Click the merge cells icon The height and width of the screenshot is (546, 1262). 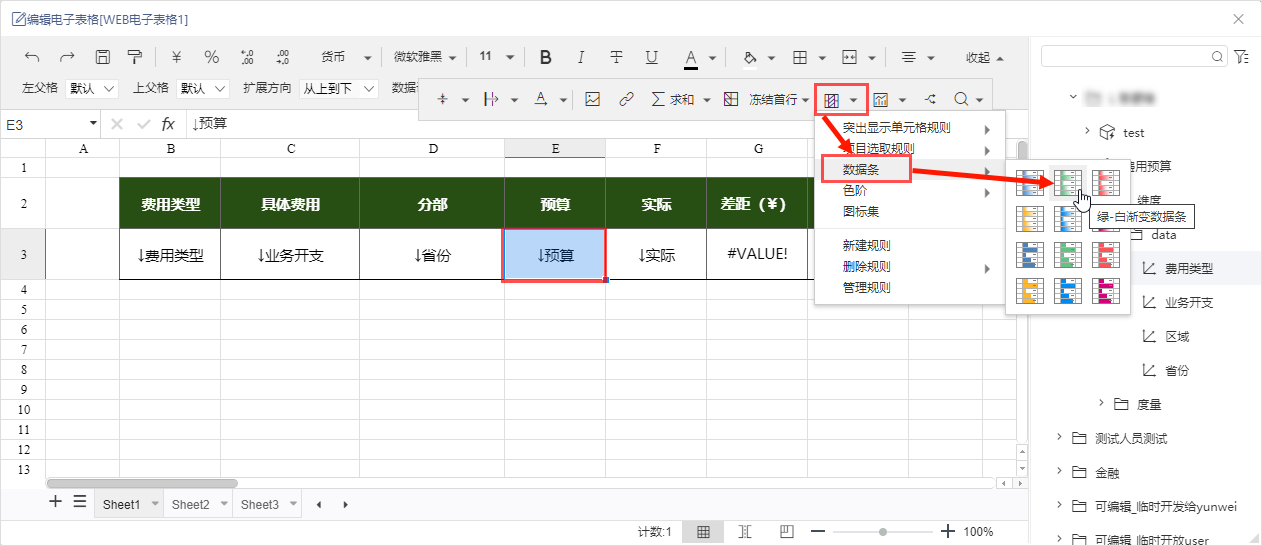coord(850,57)
